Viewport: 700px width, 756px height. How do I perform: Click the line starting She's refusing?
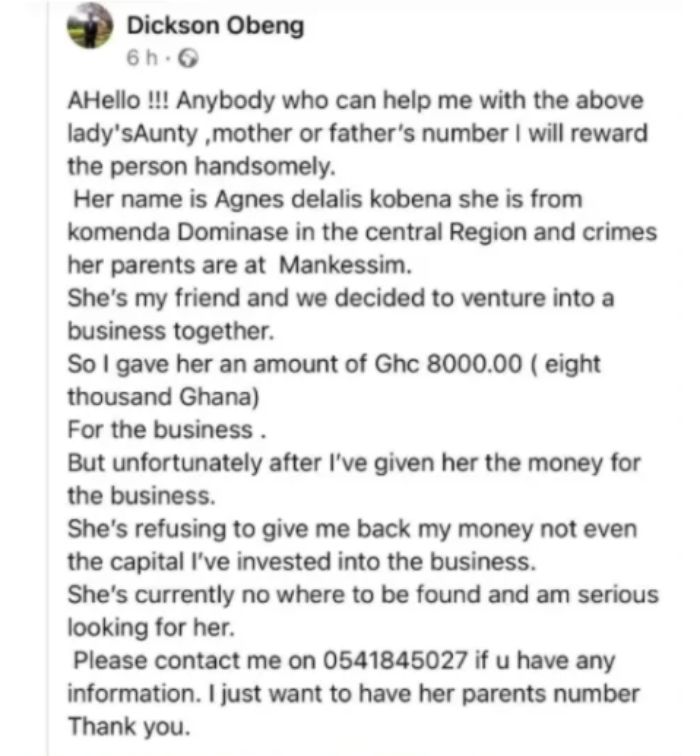(352, 529)
